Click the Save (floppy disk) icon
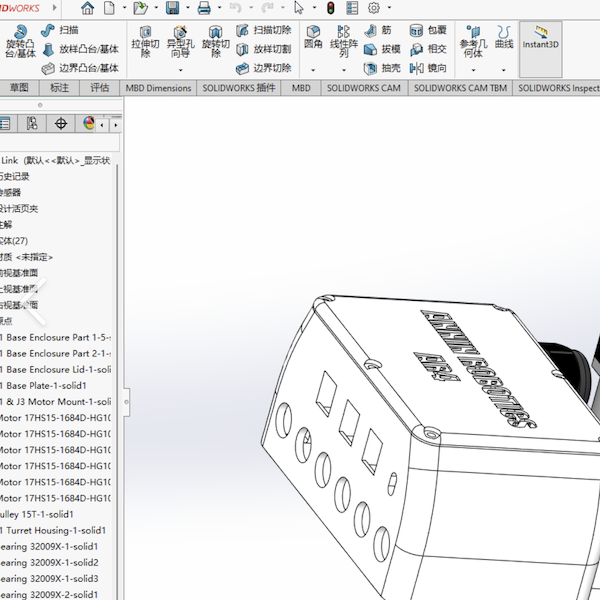The width and height of the screenshot is (600, 600). point(172,8)
